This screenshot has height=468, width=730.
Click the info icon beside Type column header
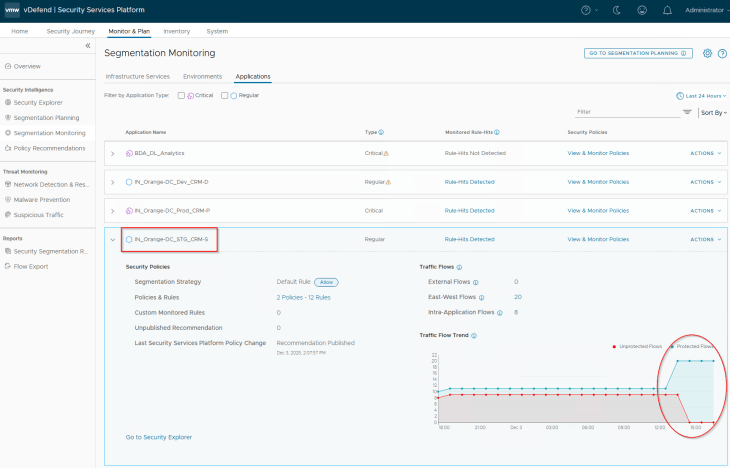(382, 132)
